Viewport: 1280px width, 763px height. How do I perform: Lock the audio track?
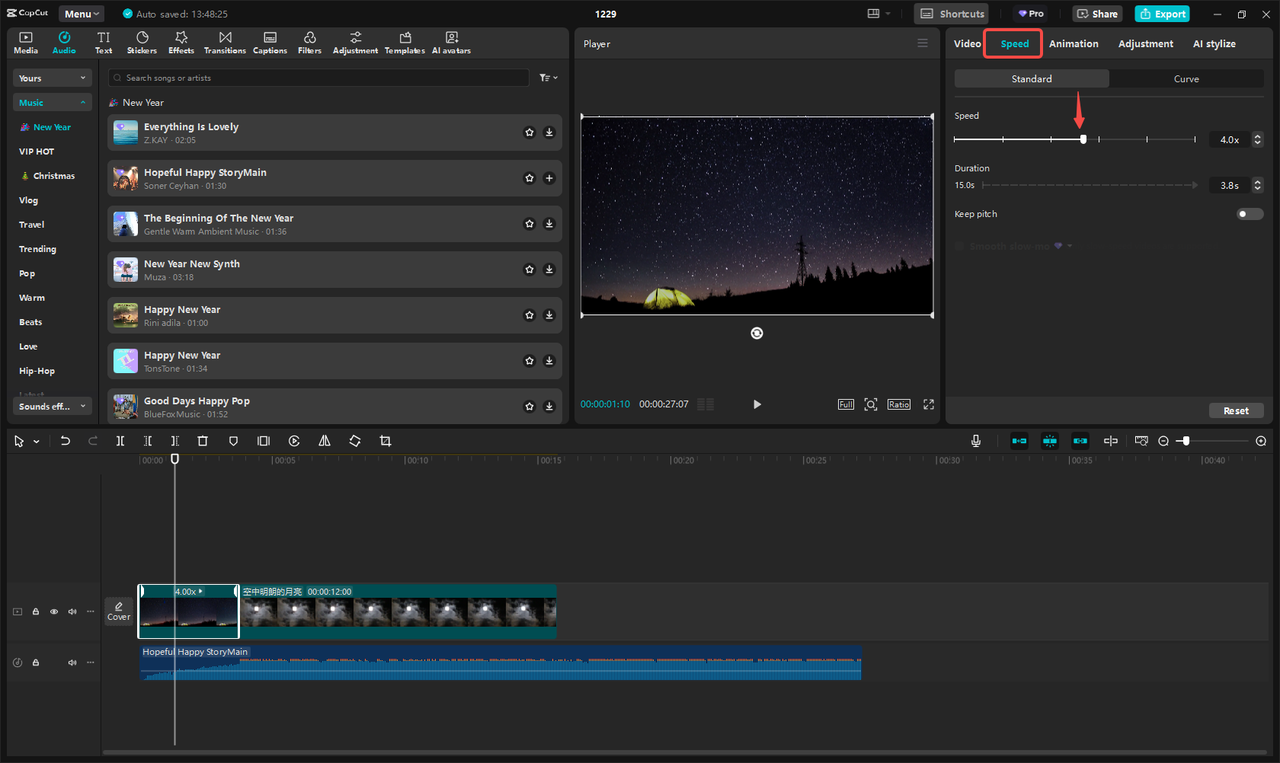tap(35, 662)
